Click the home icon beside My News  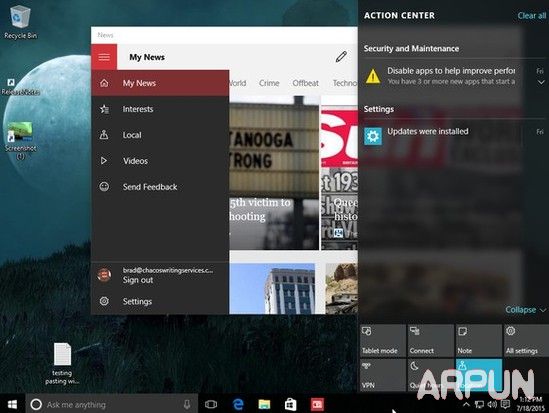104,83
